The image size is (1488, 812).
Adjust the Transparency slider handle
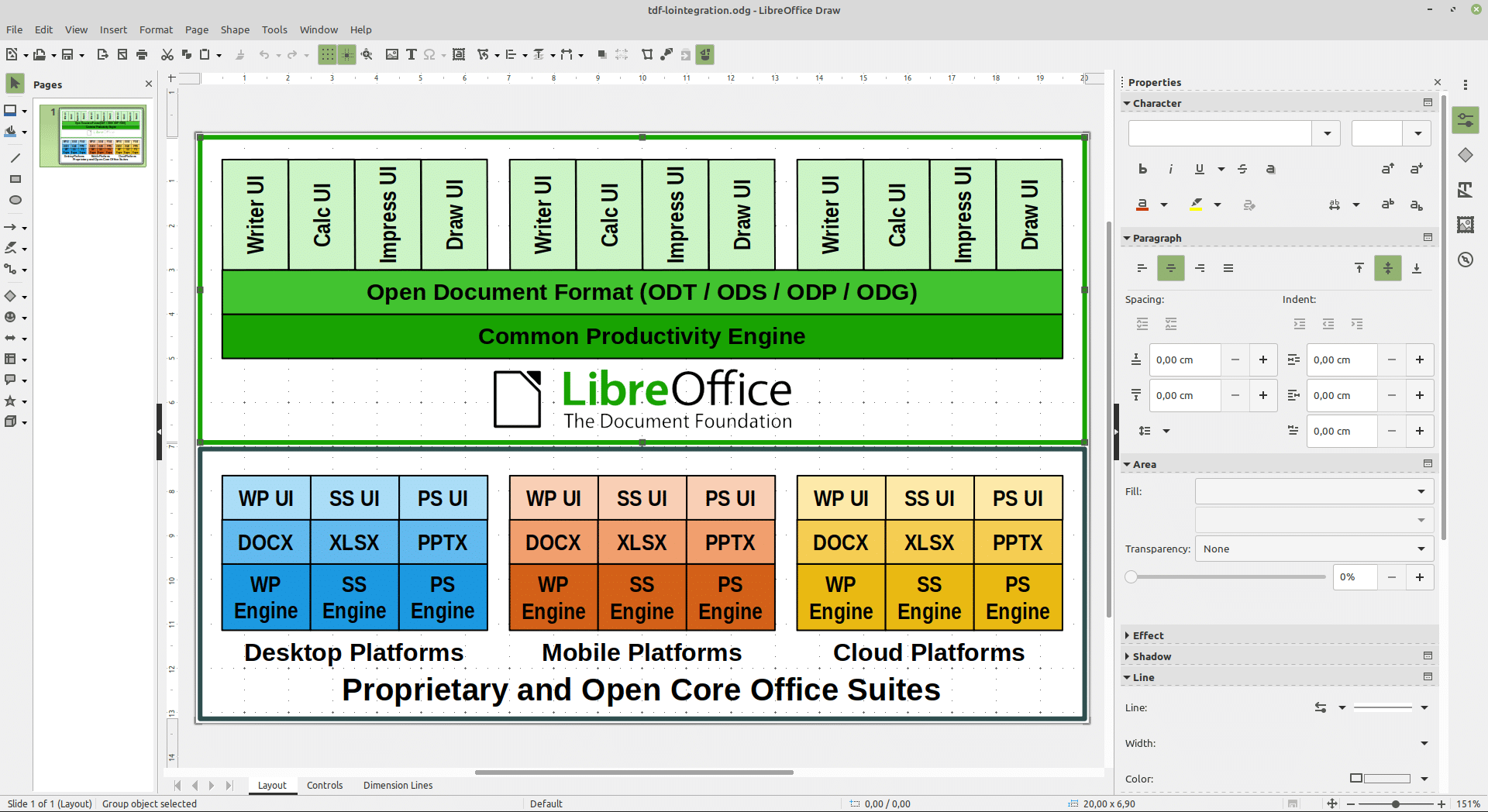1131,577
